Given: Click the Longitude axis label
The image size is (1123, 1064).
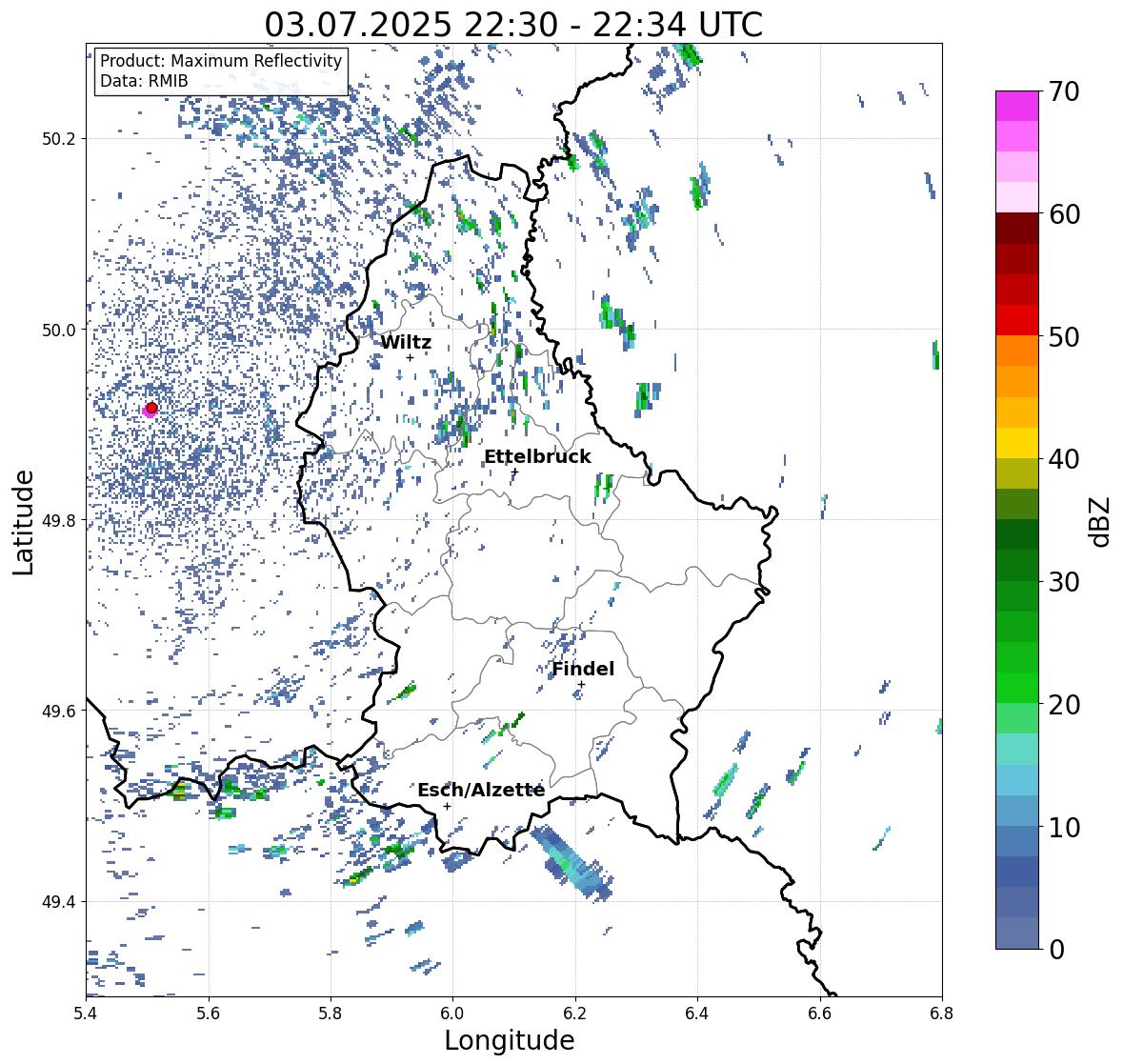Looking at the screenshot, I should click(510, 1040).
